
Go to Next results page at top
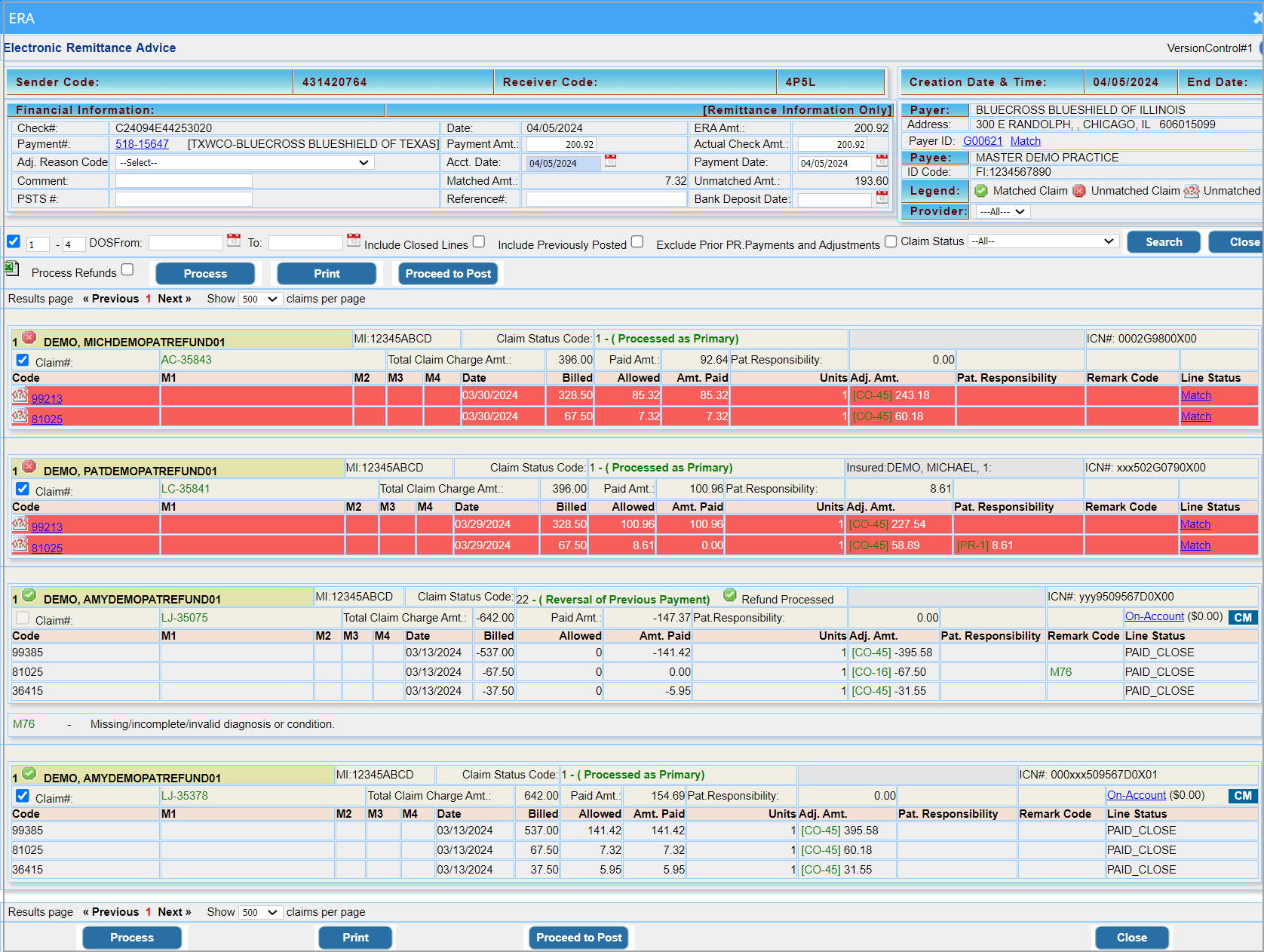point(174,299)
